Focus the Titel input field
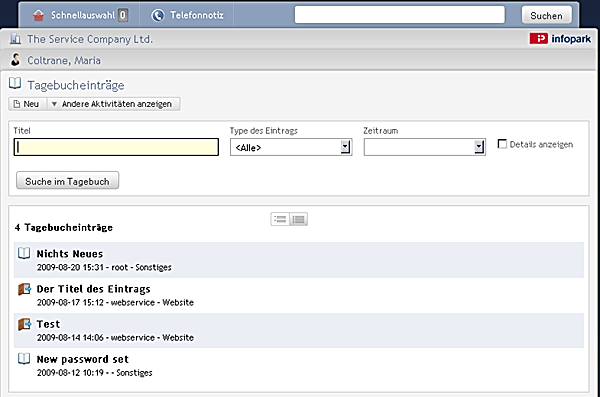This screenshot has width=600, height=397. 116,147
